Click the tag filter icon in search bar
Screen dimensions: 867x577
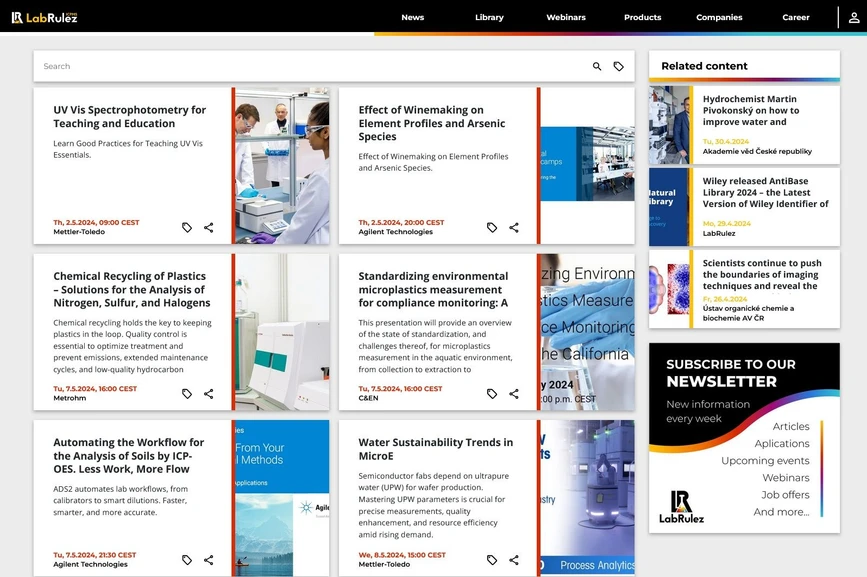pos(619,66)
